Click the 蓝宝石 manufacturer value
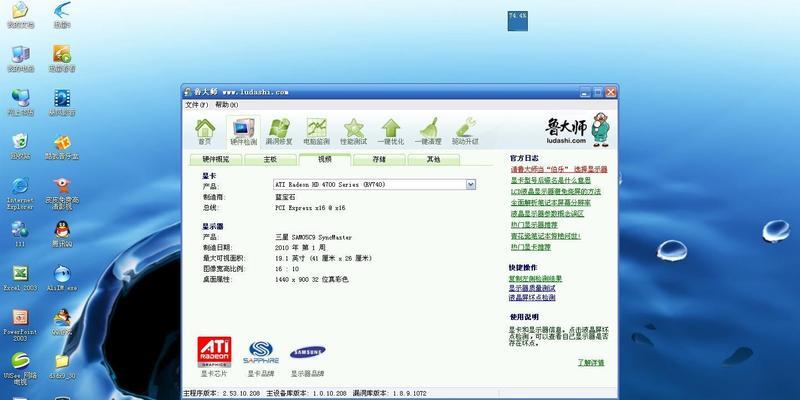This screenshot has height=400, width=800. point(285,197)
